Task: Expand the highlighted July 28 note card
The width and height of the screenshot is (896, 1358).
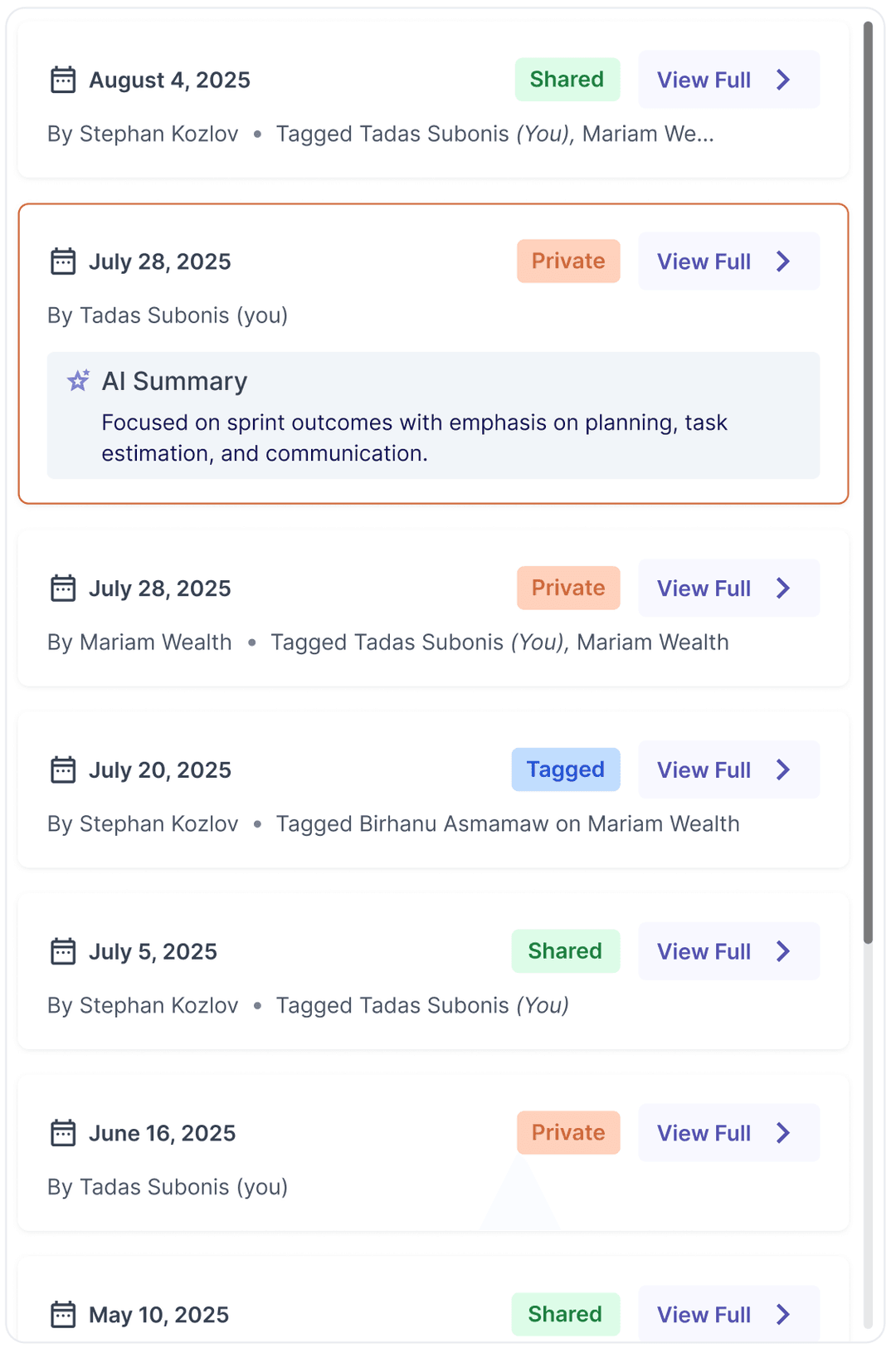Action: (x=728, y=261)
